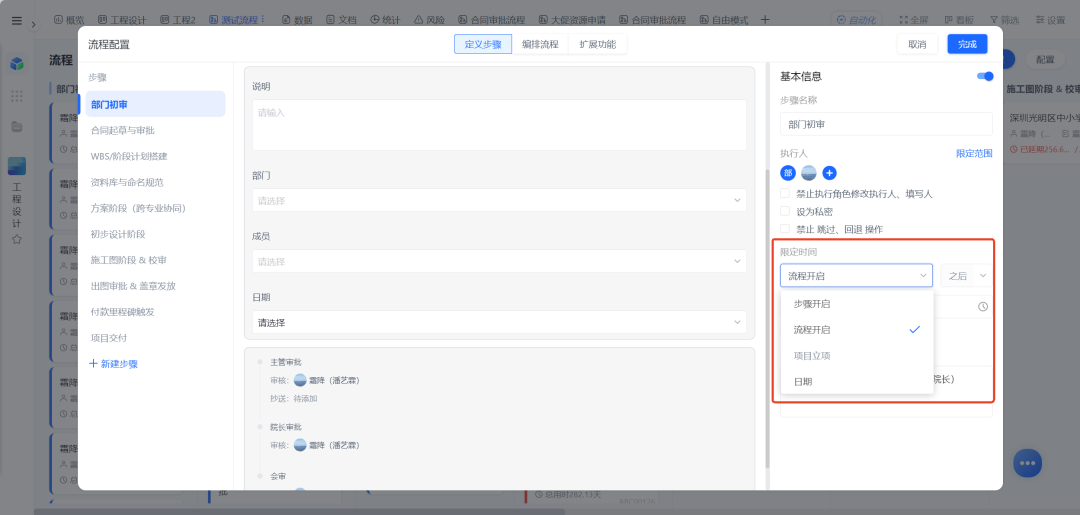The image size is (1080, 515).
Task: Switch to 编排流程 tab
Action: (540, 44)
